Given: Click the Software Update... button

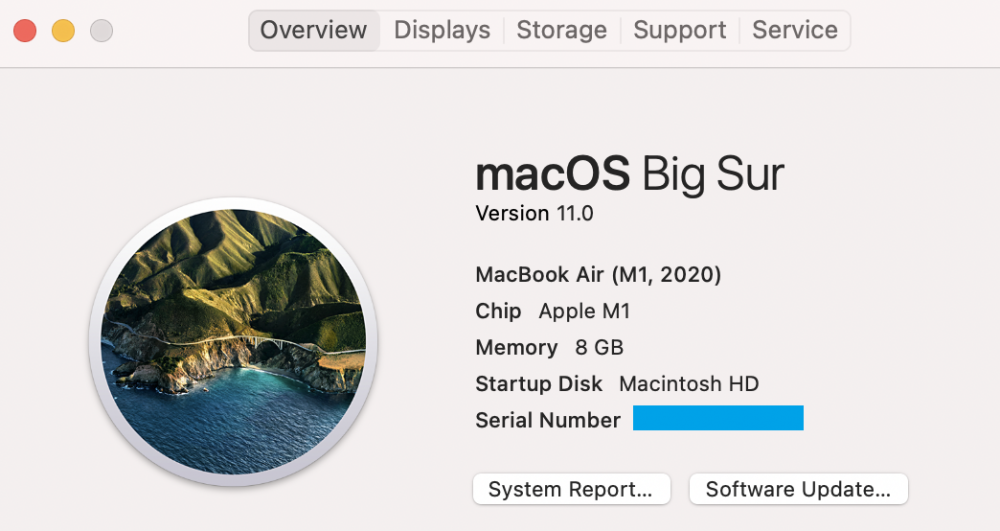Looking at the screenshot, I should tap(798, 489).
